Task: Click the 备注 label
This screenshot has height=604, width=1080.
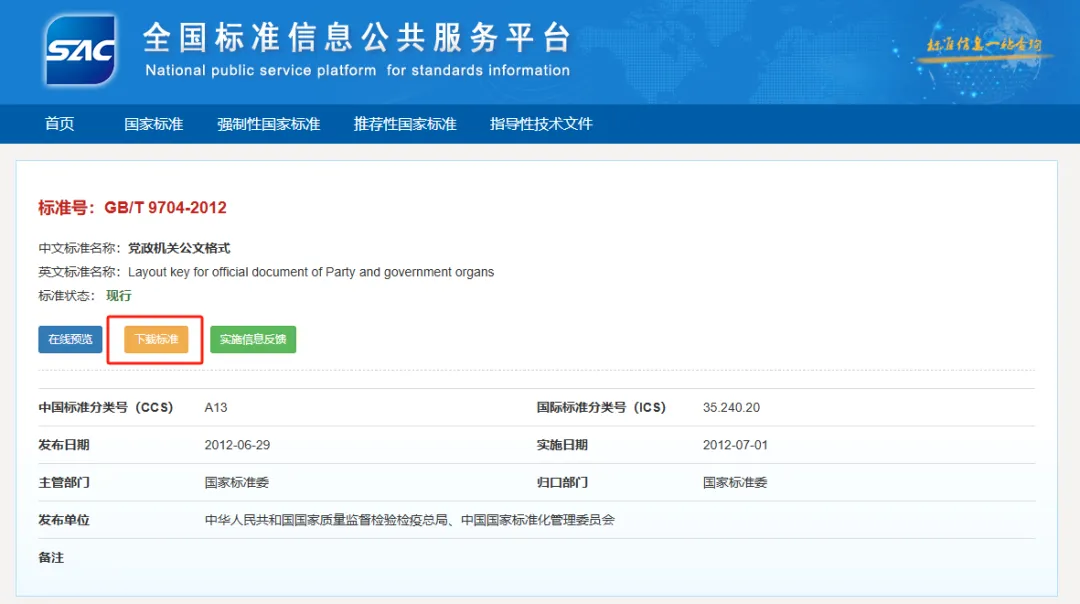Action: tap(51, 558)
